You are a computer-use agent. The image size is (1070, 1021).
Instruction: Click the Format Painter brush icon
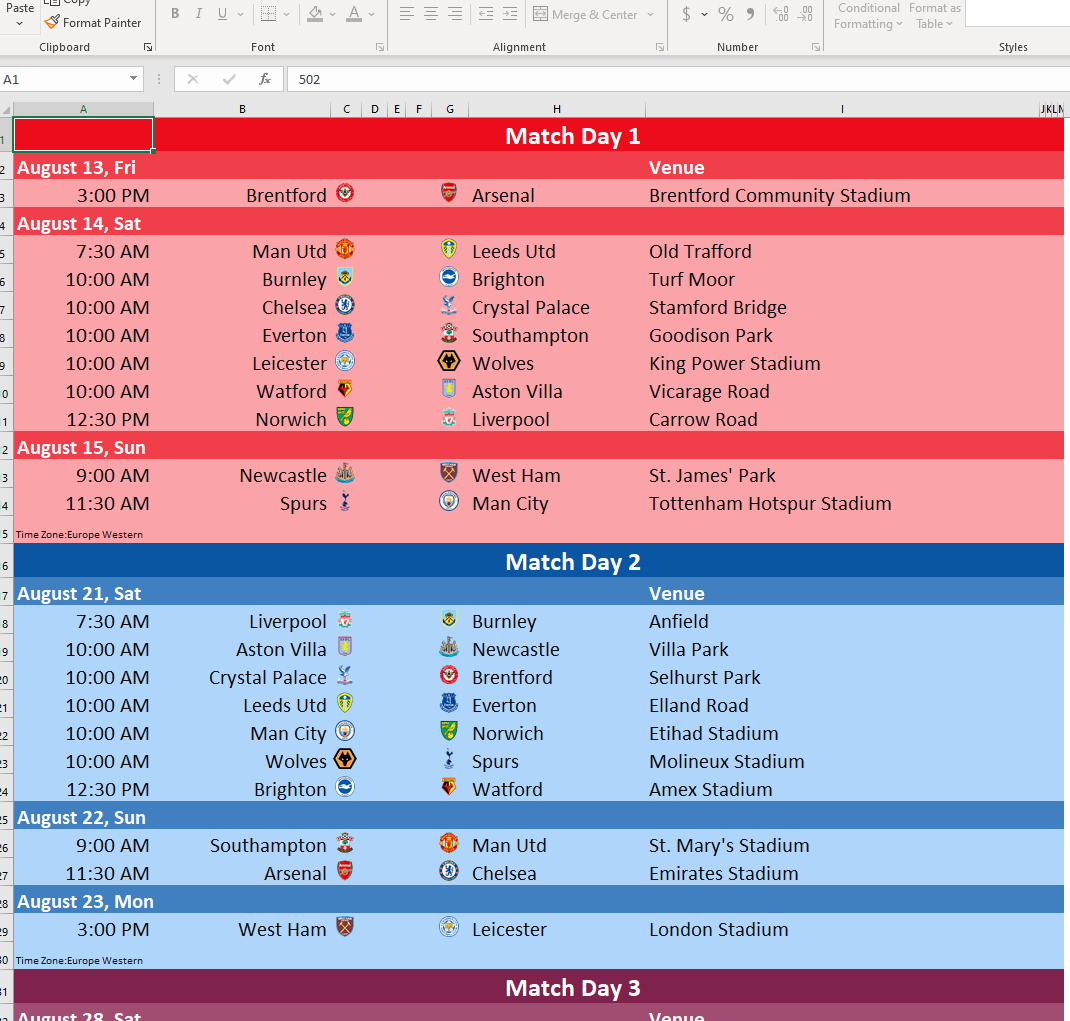(52, 23)
